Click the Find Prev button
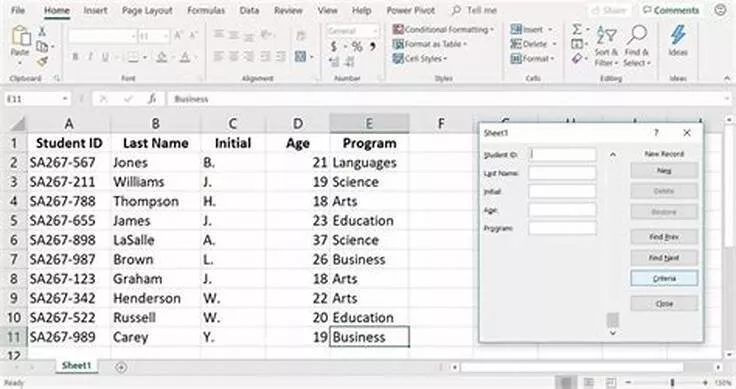 664,237
